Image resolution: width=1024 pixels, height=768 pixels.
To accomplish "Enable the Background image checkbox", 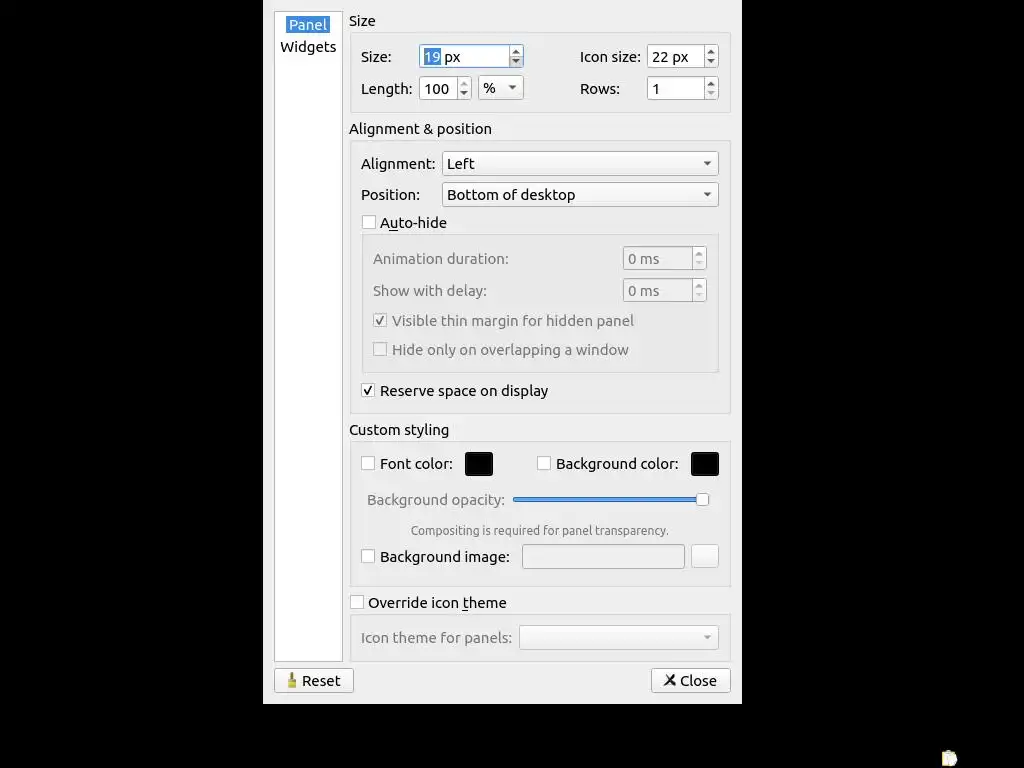I will [368, 556].
